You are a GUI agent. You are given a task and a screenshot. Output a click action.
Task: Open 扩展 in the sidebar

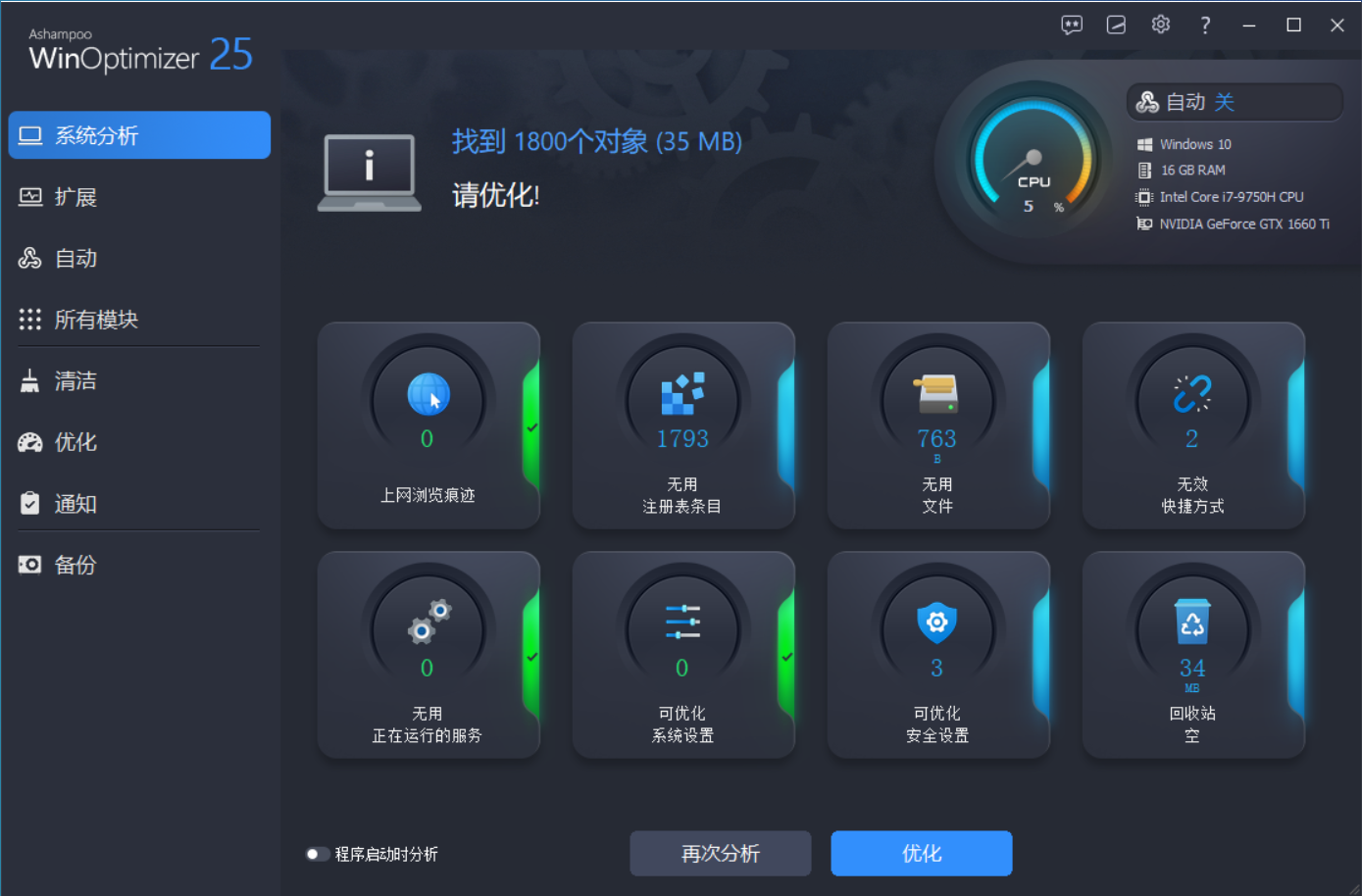pyautogui.click(x=139, y=197)
